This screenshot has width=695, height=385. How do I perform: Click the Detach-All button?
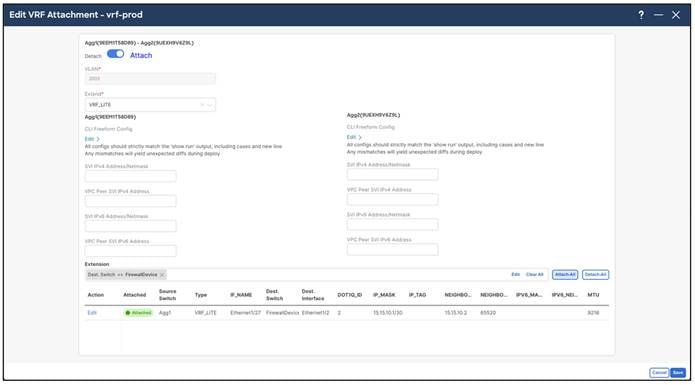pyautogui.click(x=595, y=275)
